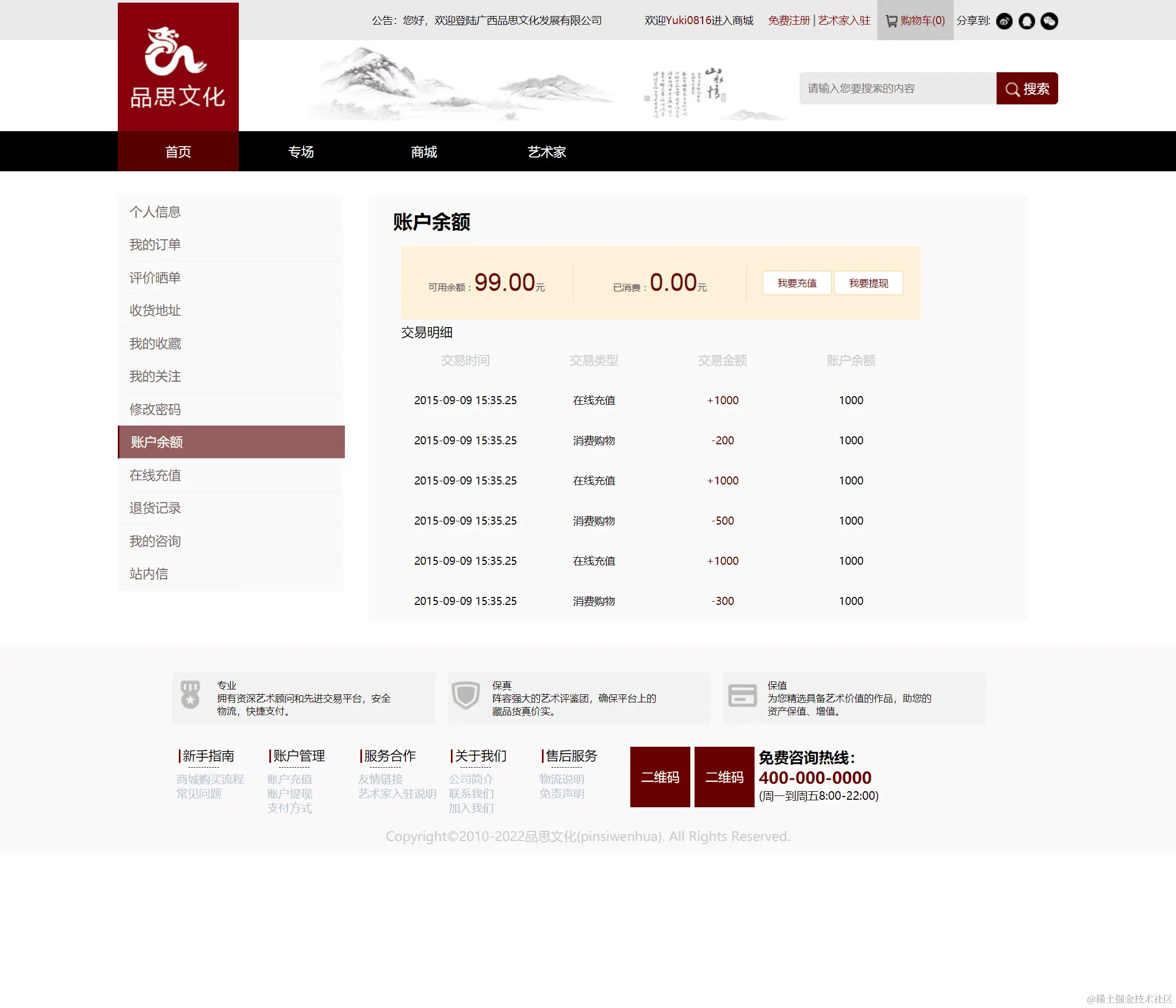Click the search magnifier icon
The width and height of the screenshot is (1176, 1008).
(1013, 88)
